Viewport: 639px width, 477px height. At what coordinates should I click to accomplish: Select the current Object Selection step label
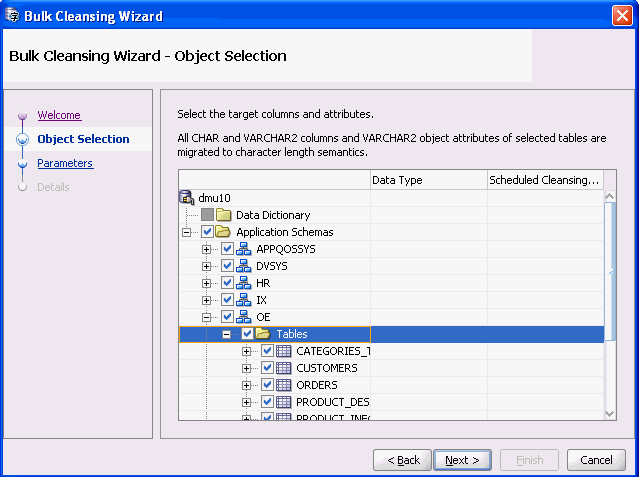coord(83,139)
